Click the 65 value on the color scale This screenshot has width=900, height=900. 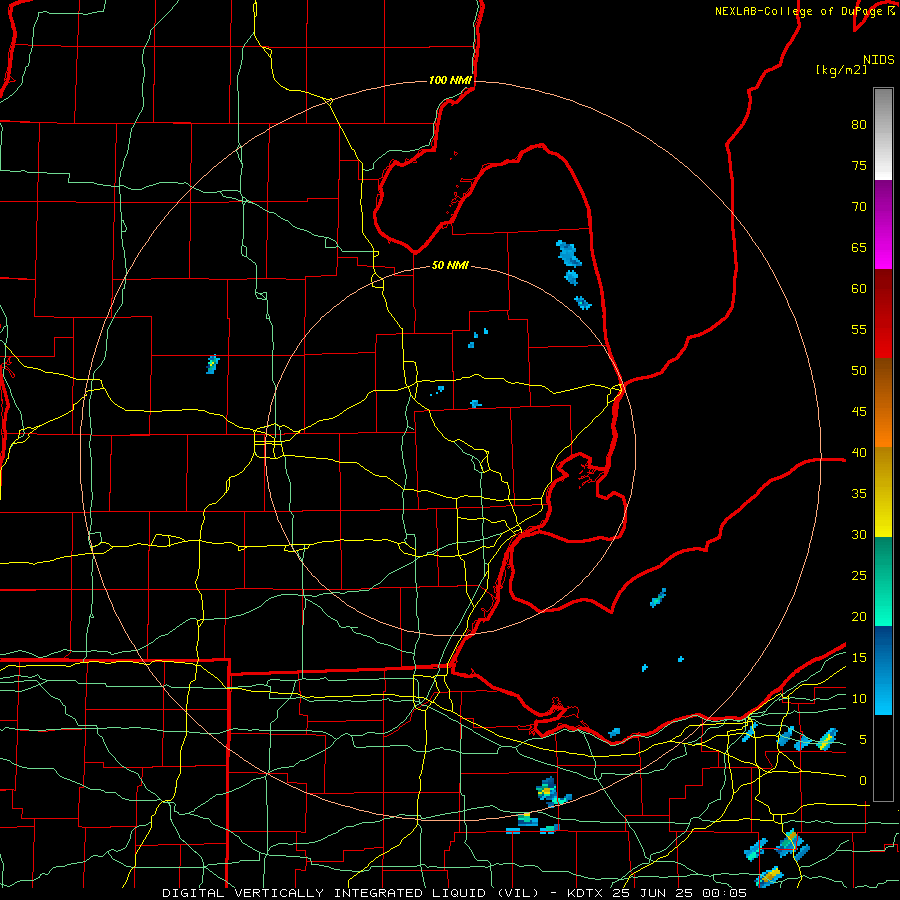pyautogui.click(x=859, y=248)
